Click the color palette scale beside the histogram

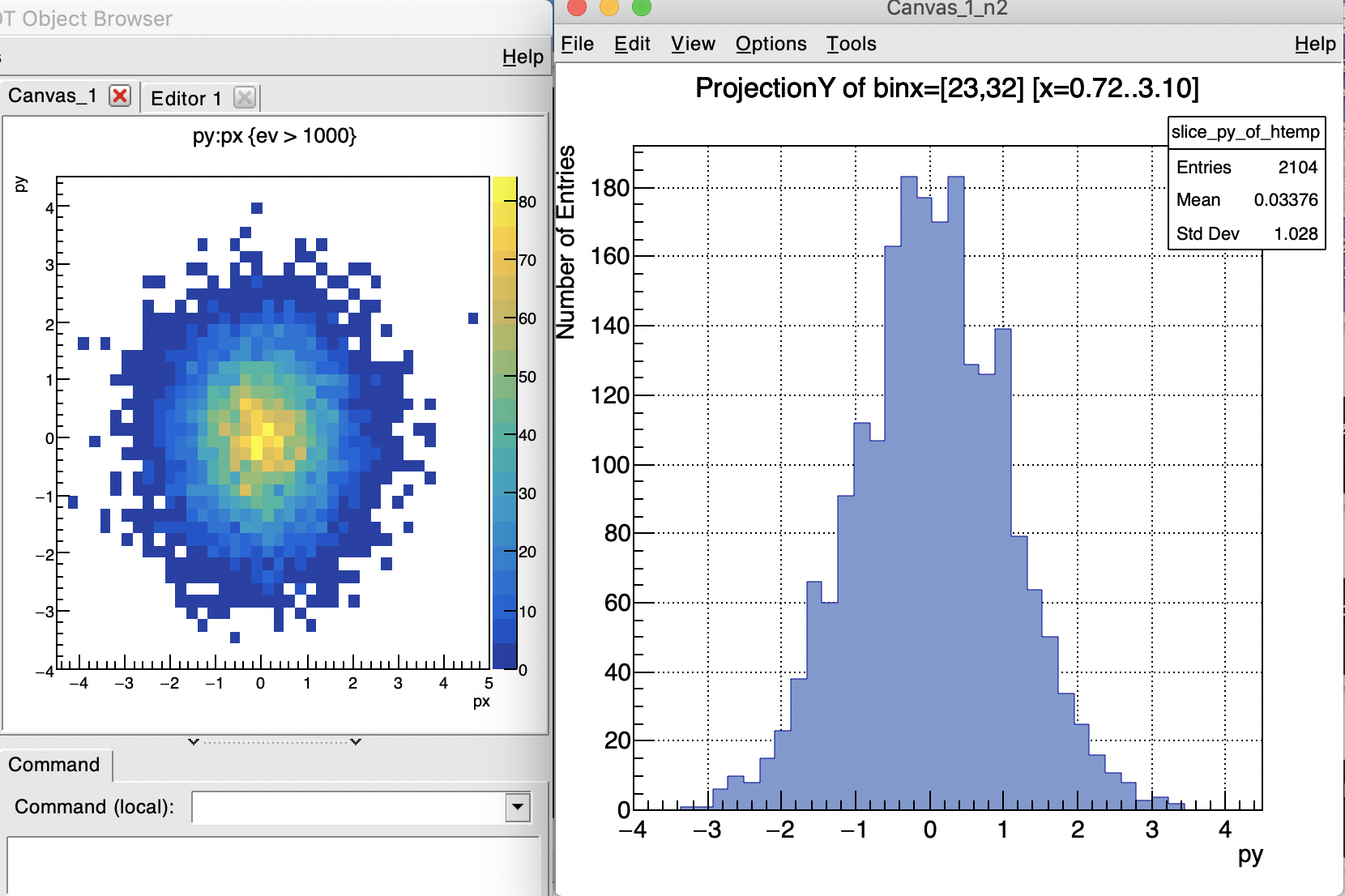point(505,423)
